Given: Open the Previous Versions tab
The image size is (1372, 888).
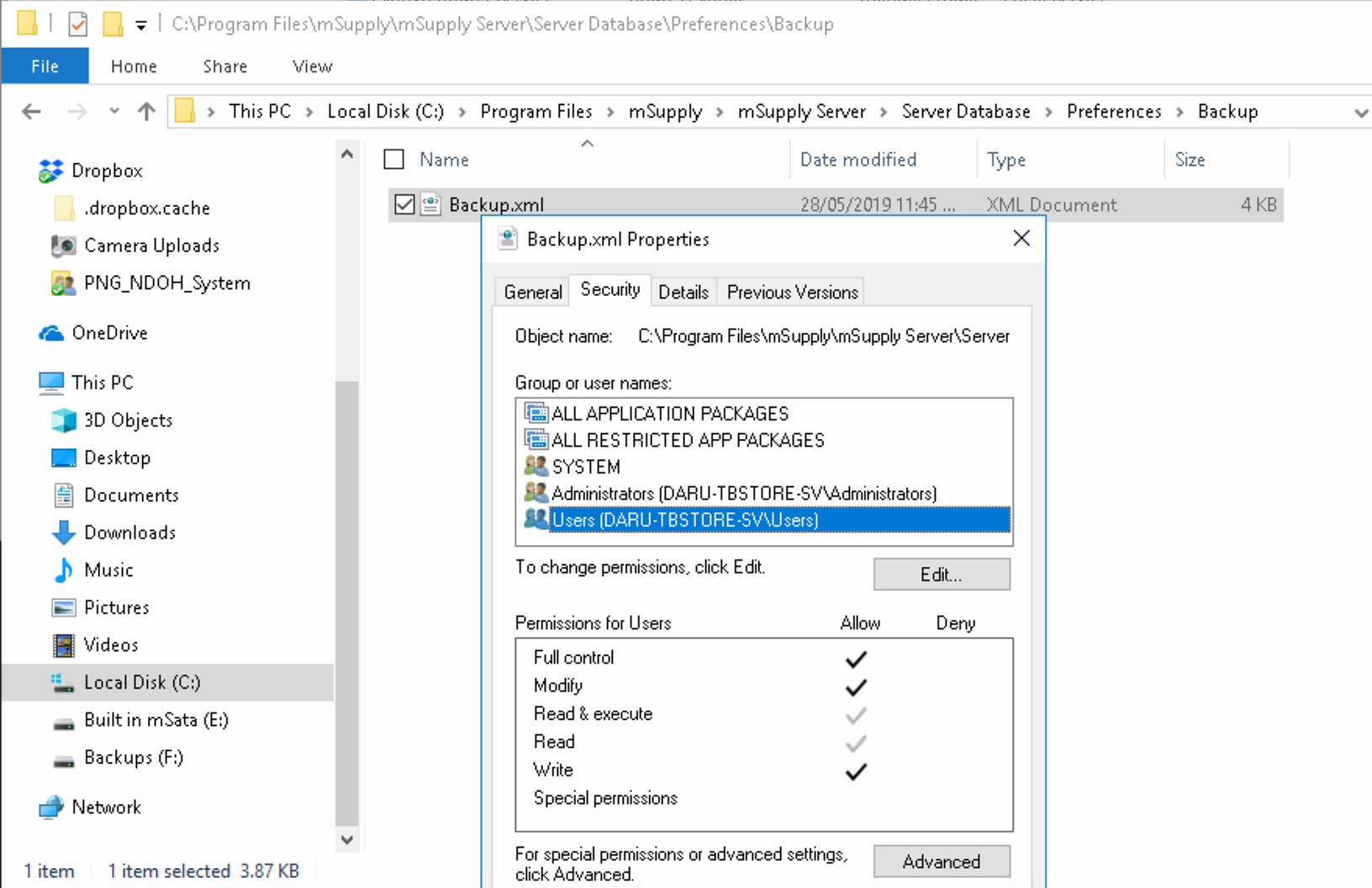Looking at the screenshot, I should [792, 292].
